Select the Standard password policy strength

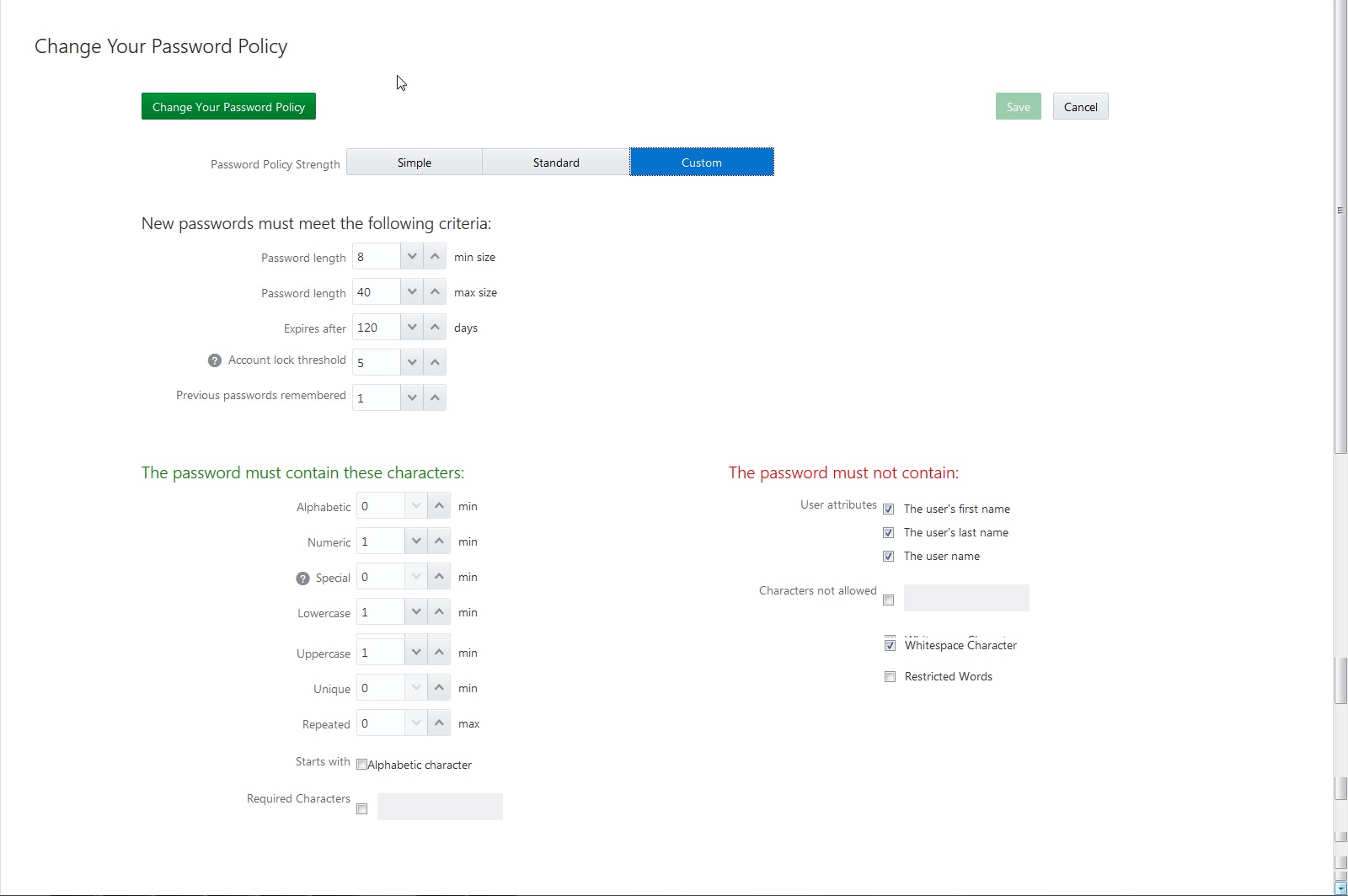pos(555,162)
